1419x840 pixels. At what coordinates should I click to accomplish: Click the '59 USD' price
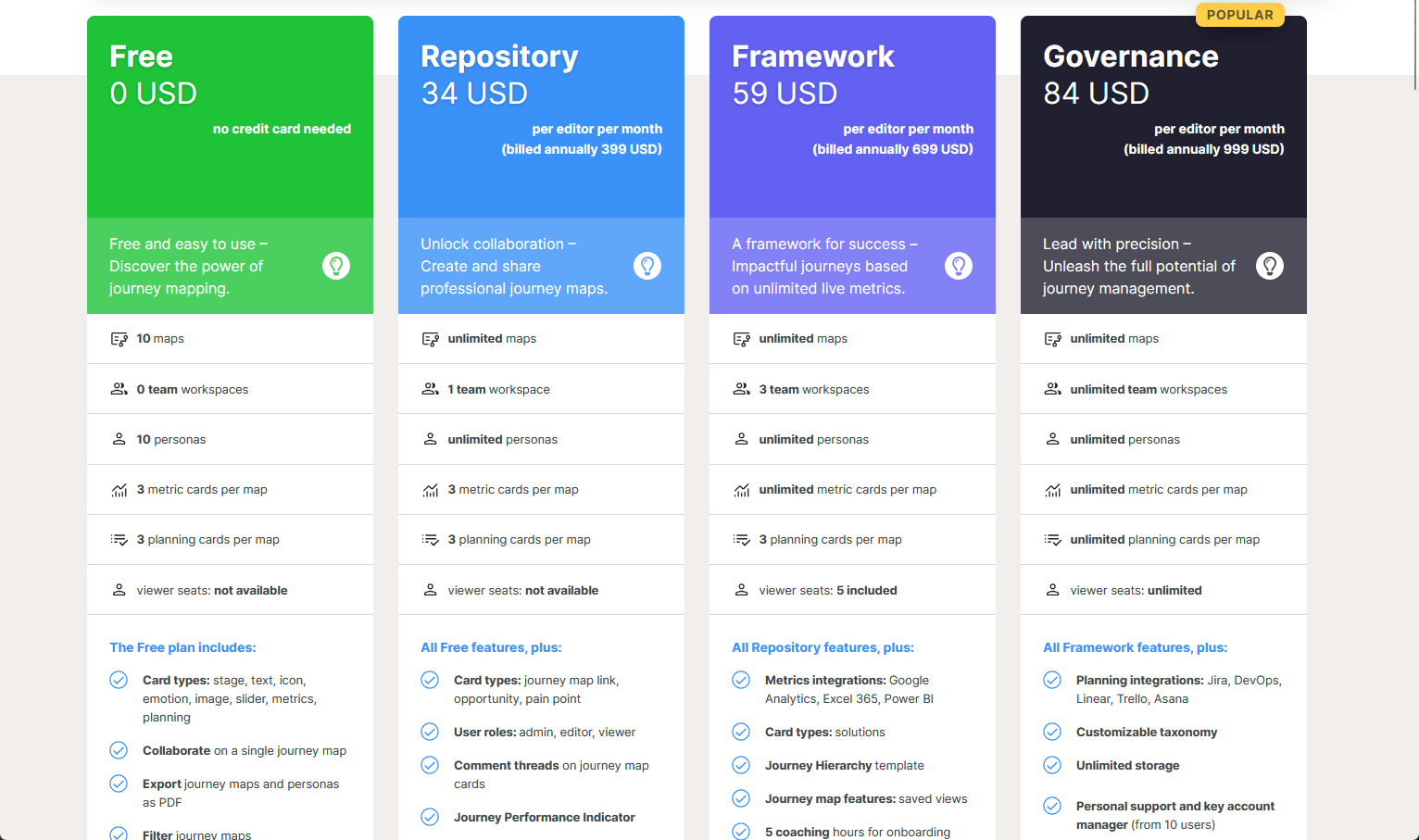pos(785,94)
